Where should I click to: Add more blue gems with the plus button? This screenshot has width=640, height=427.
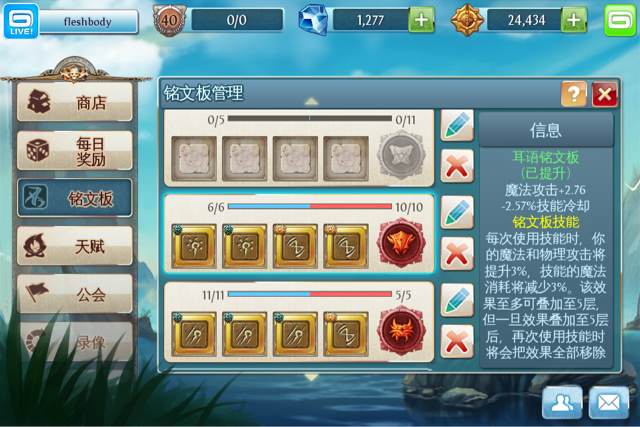pos(422,20)
